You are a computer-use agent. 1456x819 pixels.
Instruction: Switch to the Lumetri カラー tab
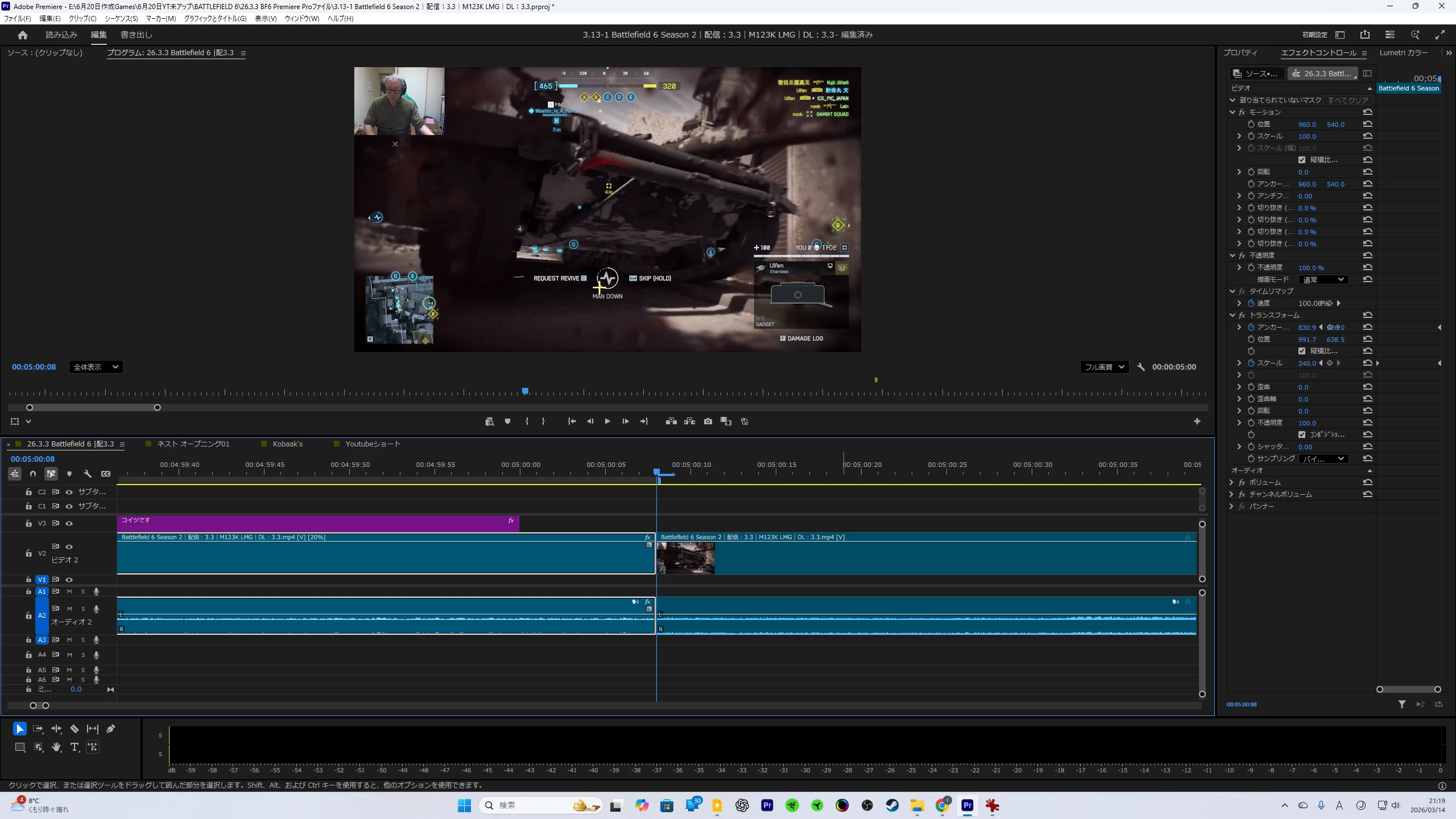click(x=1403, y=52)
